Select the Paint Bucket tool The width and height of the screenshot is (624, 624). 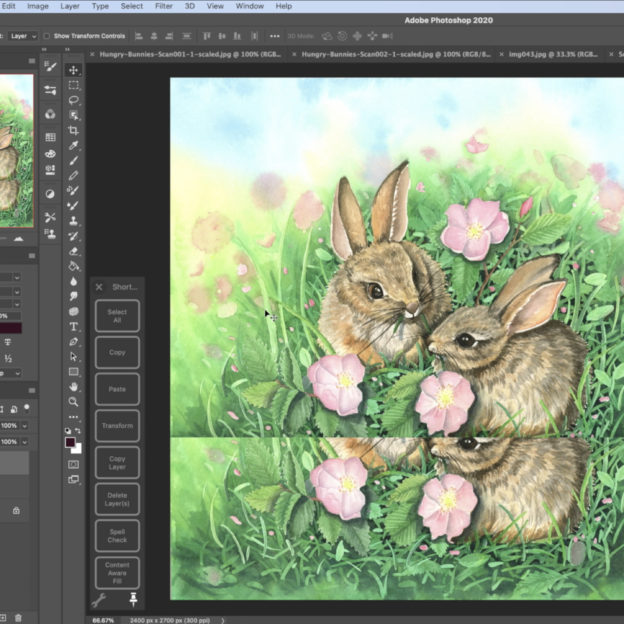(x=74, y=266)
